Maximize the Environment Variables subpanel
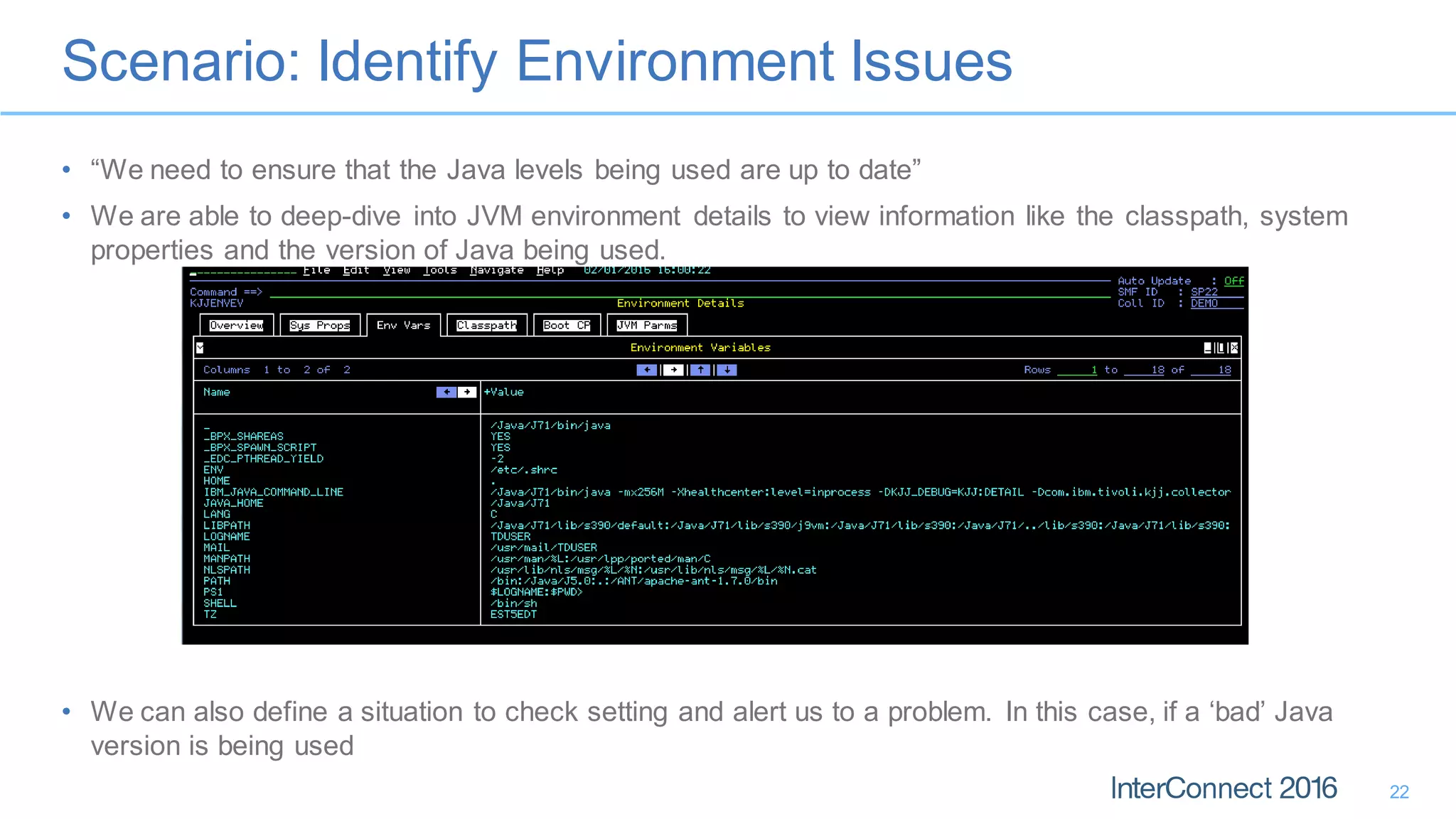Screen dimensions: 1456x819 (x=1221, y=348)
